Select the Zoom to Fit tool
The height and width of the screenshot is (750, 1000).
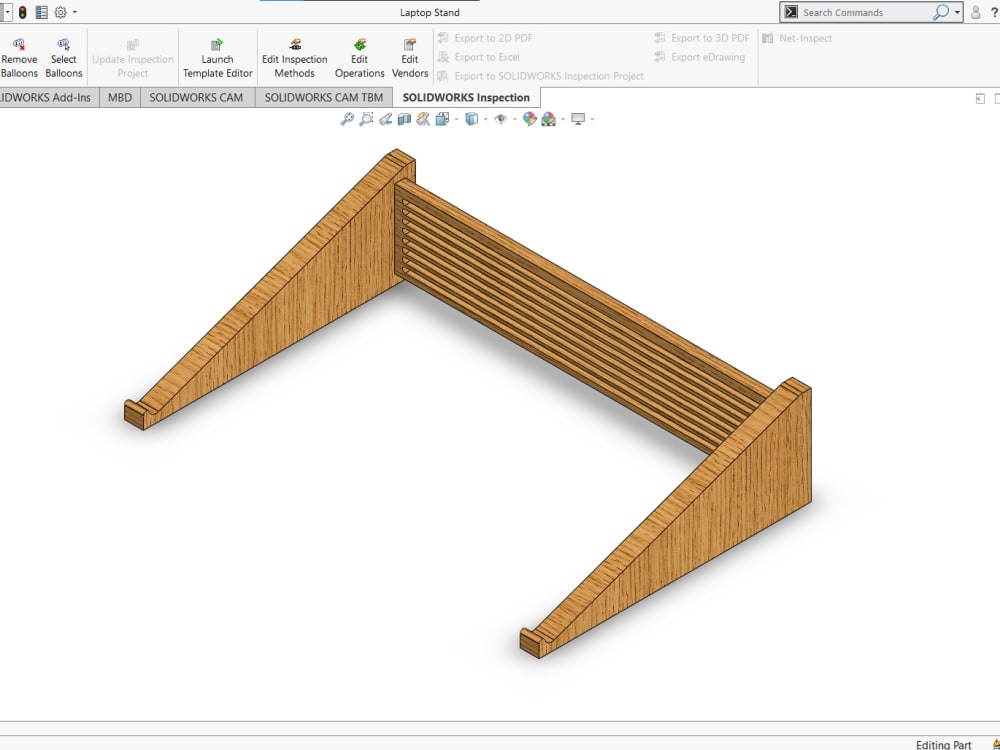(x=345, y=118)
